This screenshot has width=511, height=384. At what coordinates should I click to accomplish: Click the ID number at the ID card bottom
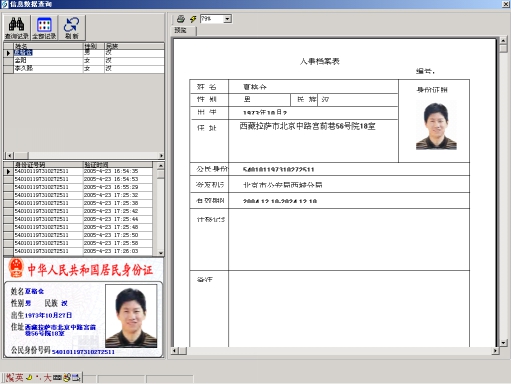tap(83, 352)
